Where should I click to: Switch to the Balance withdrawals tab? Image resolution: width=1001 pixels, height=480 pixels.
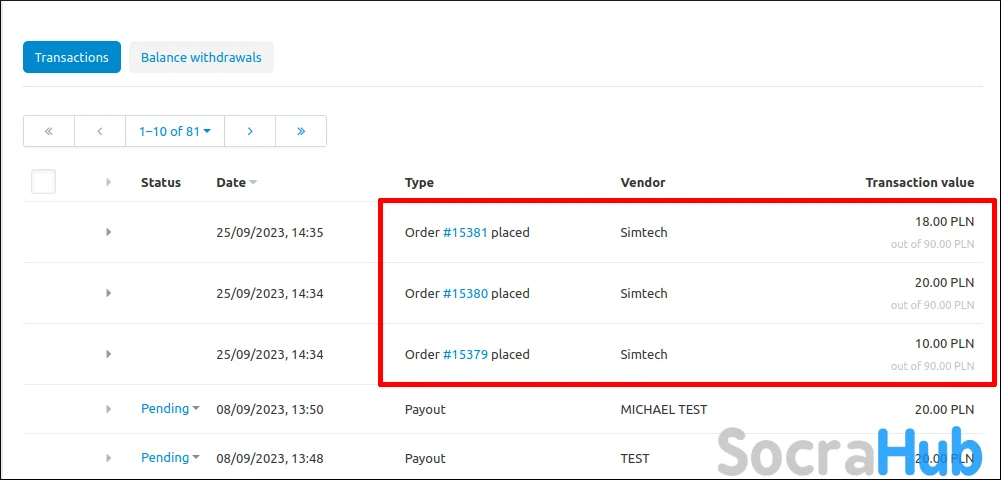tap(201, 57)
